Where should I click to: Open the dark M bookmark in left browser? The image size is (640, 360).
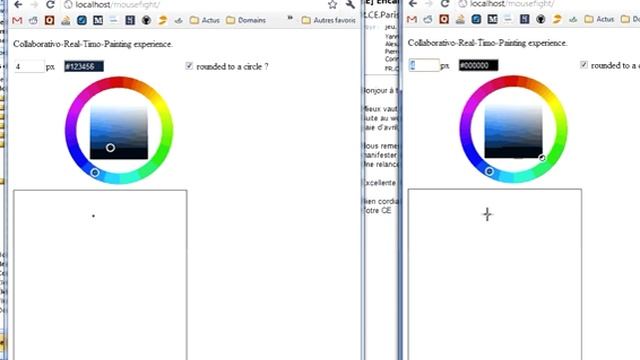(x=98, y=20)
